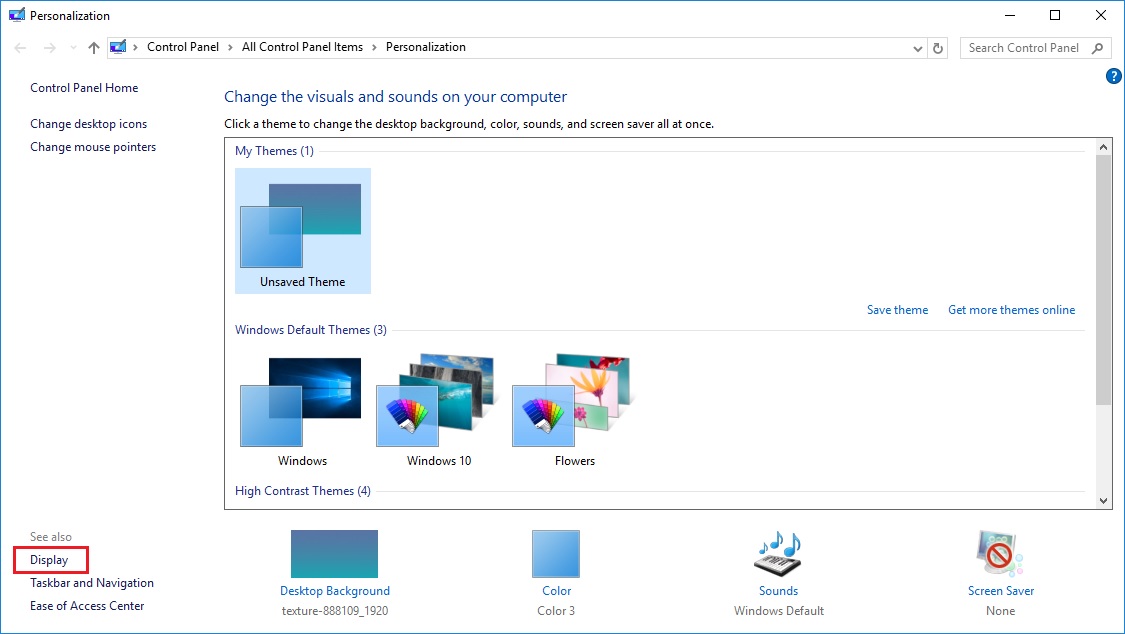
Task: Open Control Panel Home
Action: (x=84, y=87)
